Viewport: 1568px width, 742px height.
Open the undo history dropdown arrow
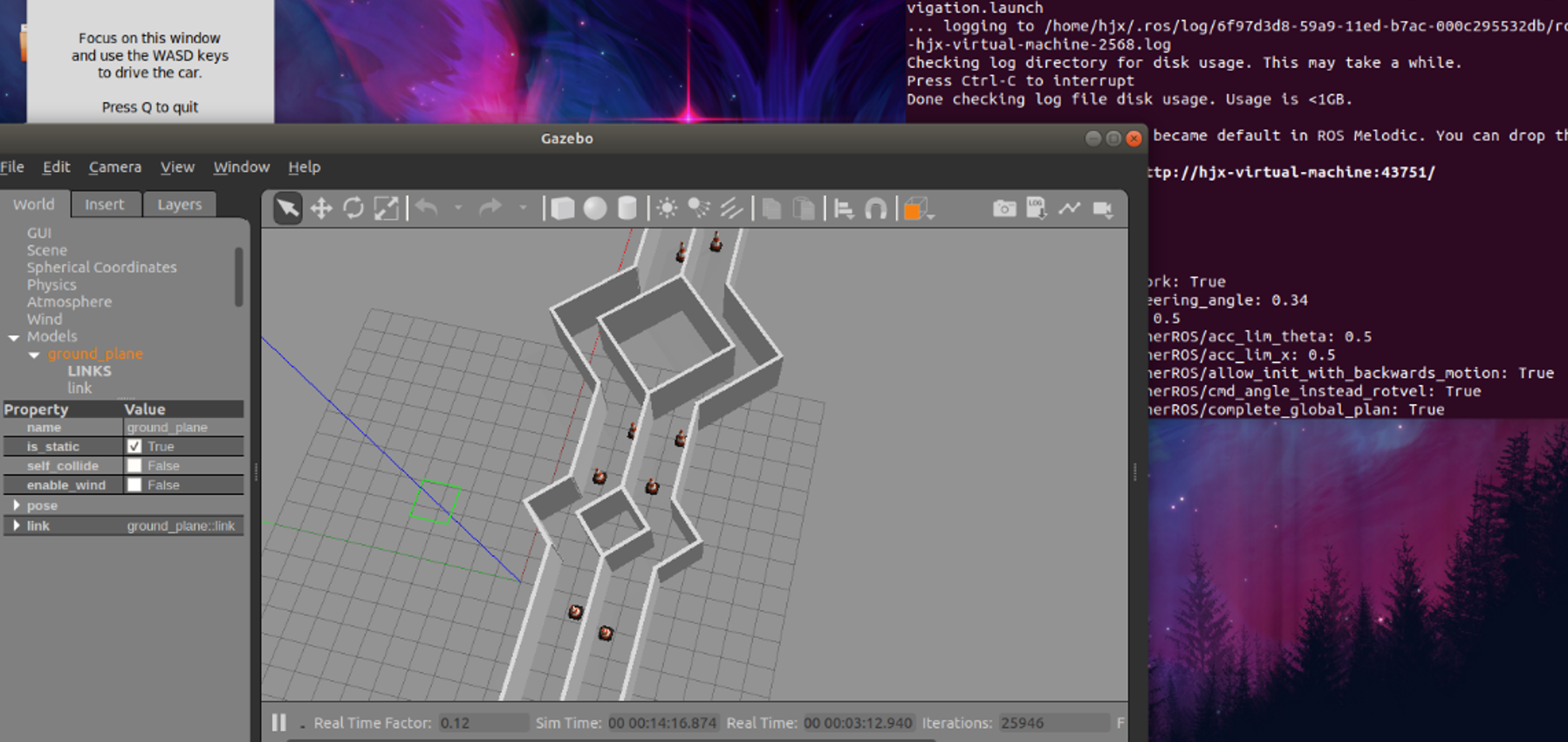pos(457,208)
